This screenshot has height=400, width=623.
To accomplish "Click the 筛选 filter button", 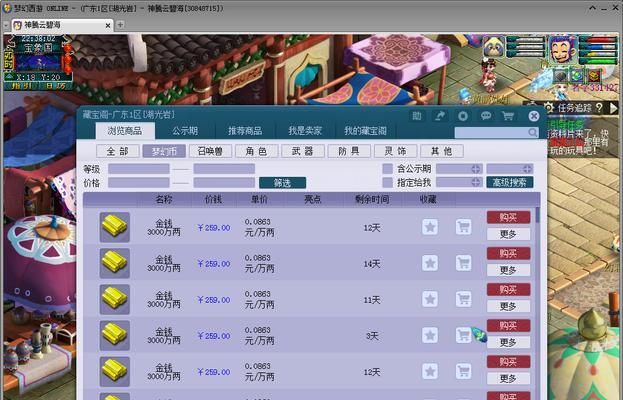I will click(x=282, y=183).
